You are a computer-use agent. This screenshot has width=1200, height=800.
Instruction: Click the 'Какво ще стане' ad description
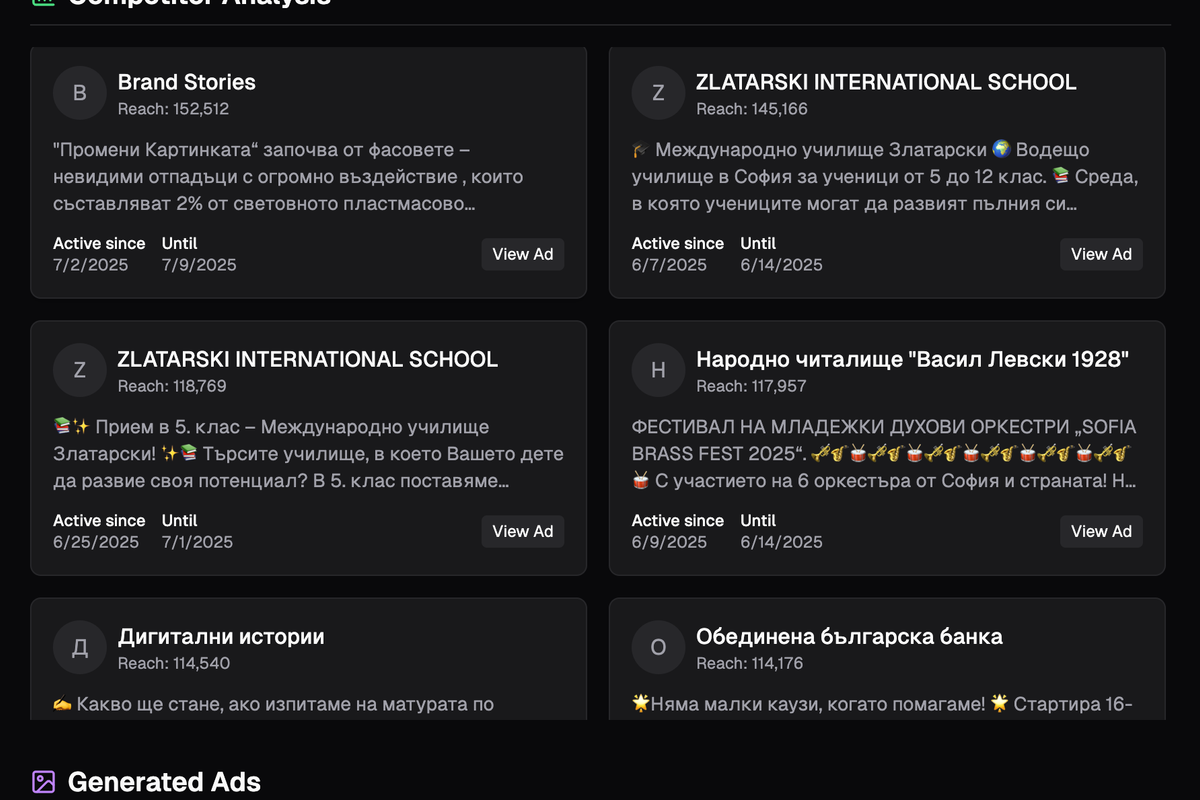coord(274,705)
